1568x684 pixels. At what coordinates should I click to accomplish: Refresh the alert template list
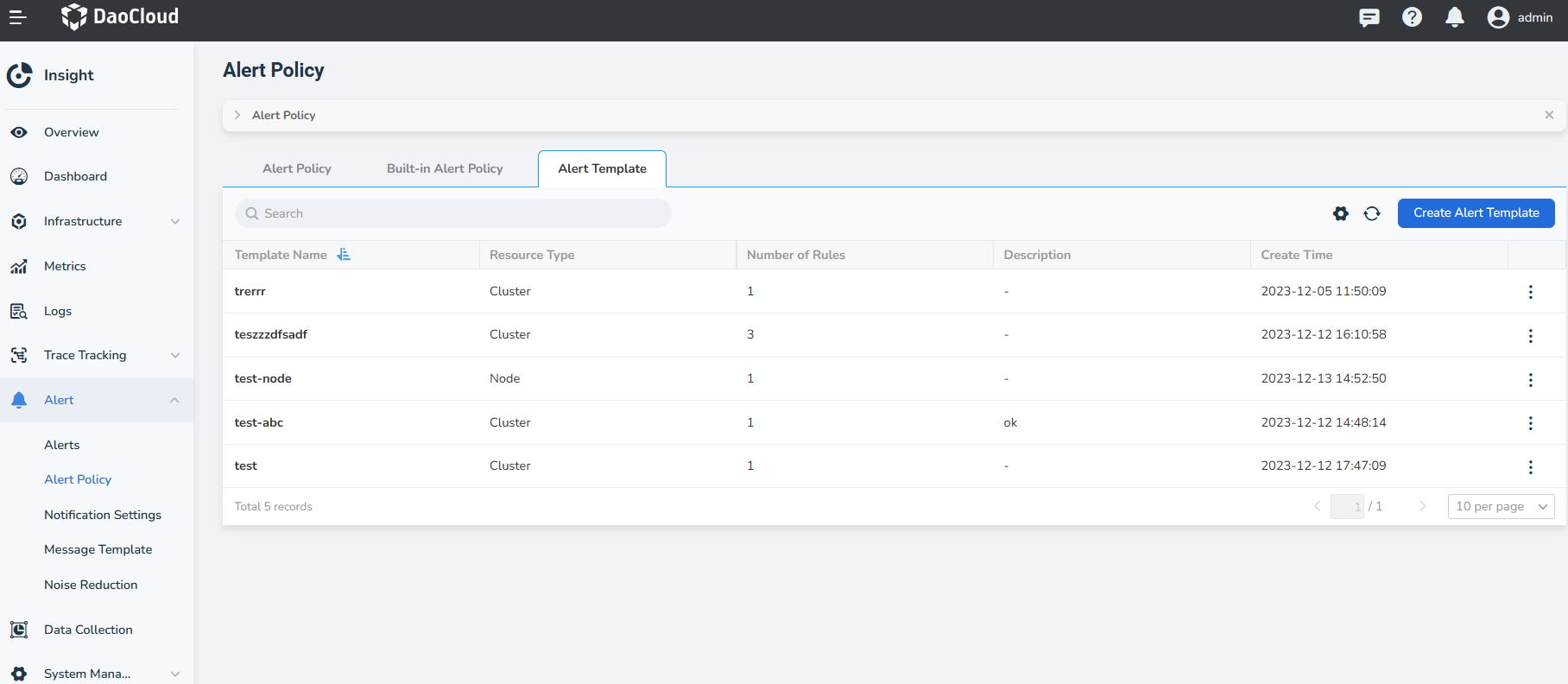pyautogui.click(x=1372, y=213)
